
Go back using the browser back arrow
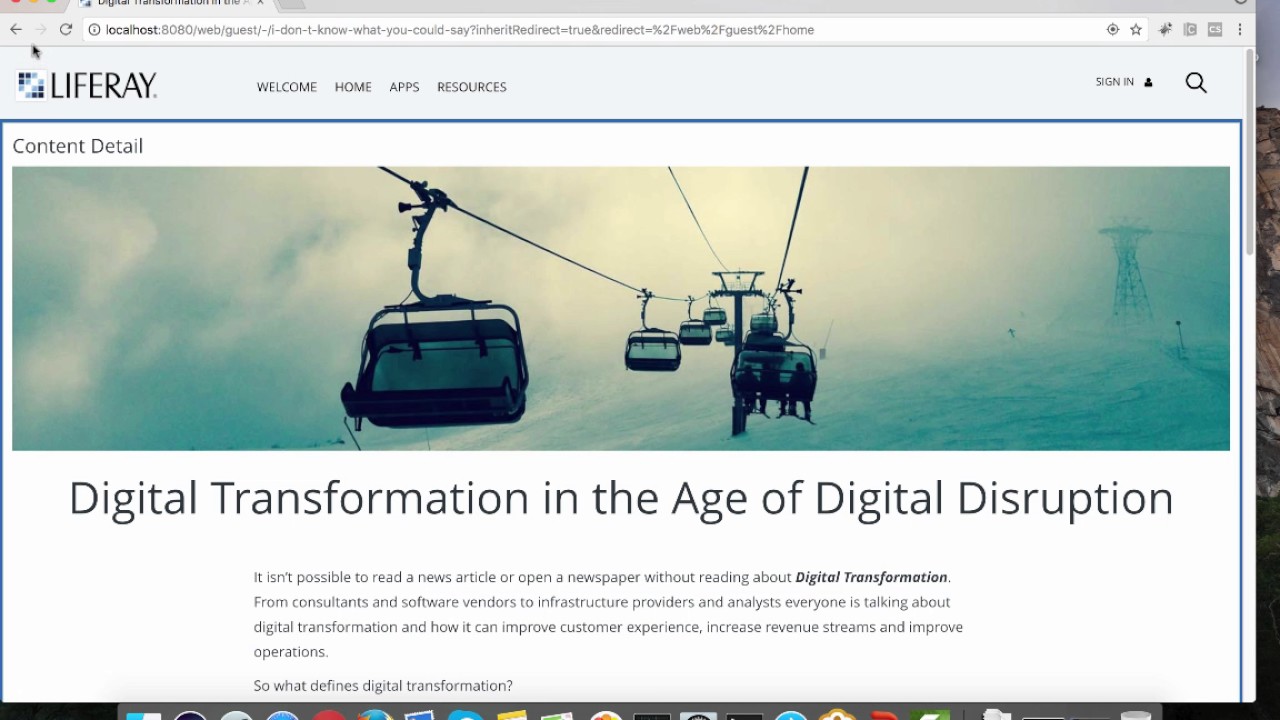click(16, 30)
